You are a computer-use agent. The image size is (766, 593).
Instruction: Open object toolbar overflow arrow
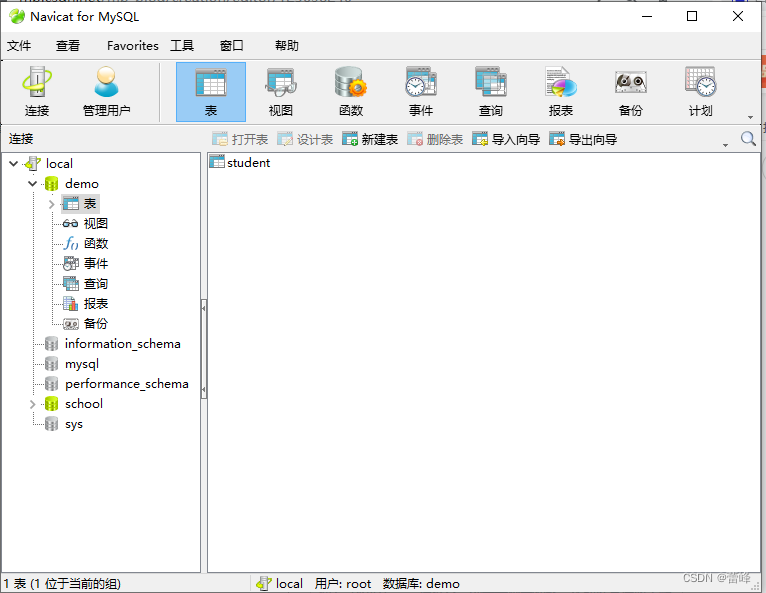click(x=725, y=145)
